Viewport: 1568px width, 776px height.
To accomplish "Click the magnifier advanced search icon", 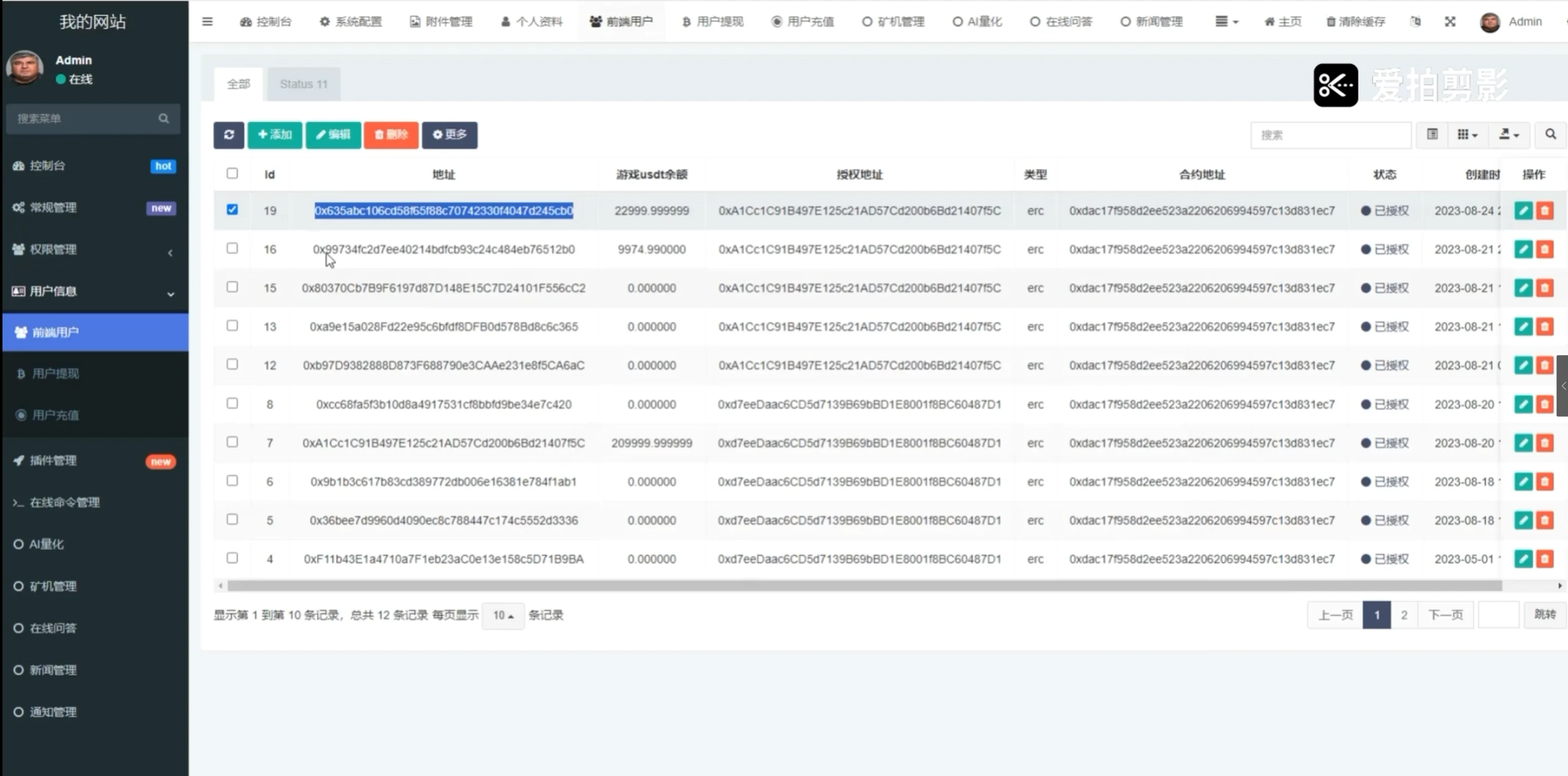I will [x=1550, y=135].
